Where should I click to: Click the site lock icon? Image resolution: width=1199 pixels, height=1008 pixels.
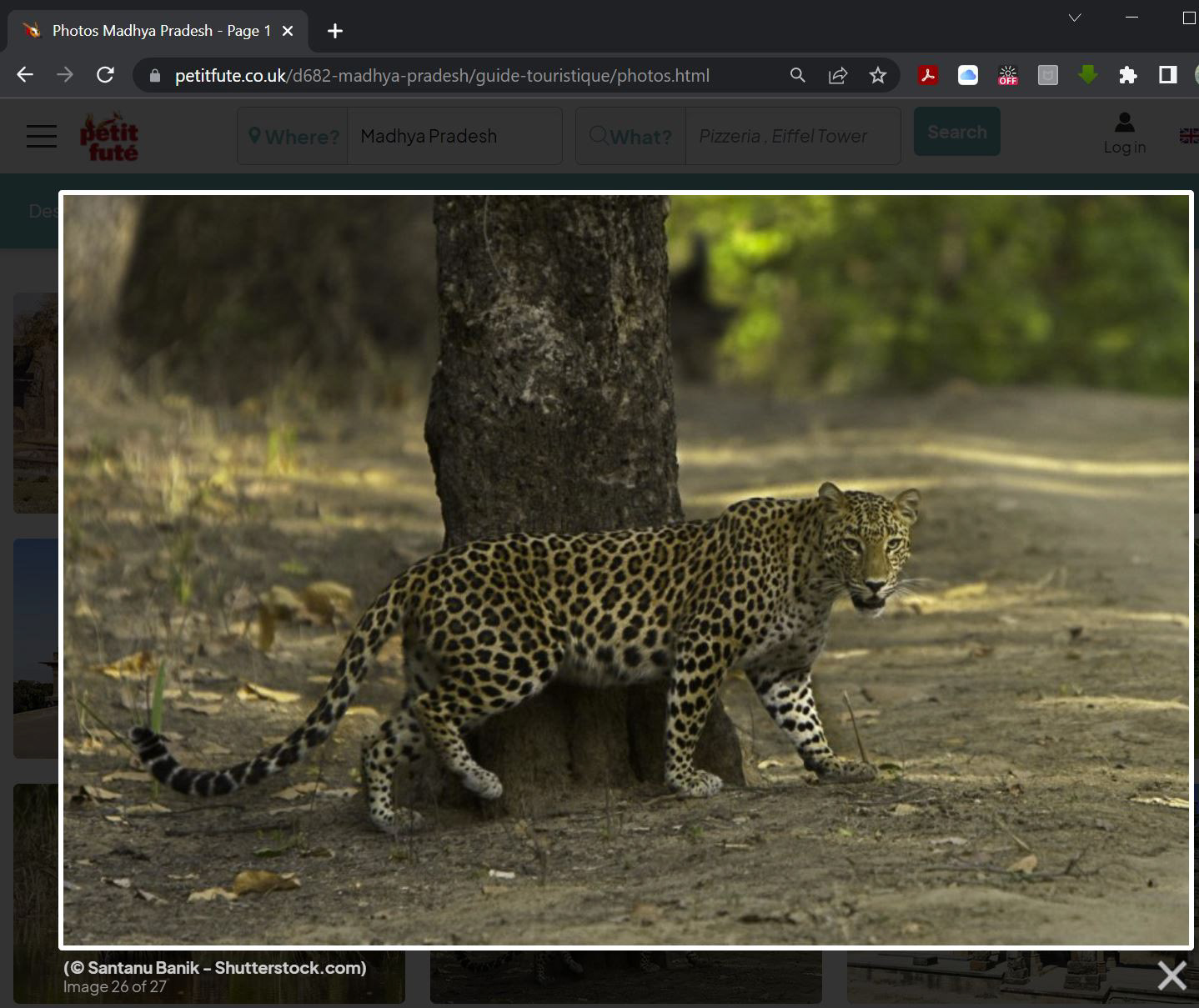(x=154, y=76)
